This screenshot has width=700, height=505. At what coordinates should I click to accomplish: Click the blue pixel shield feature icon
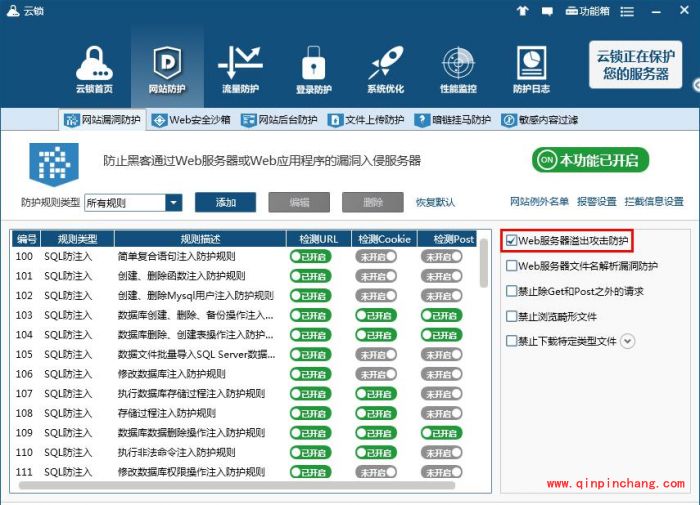tap(54, 164)
